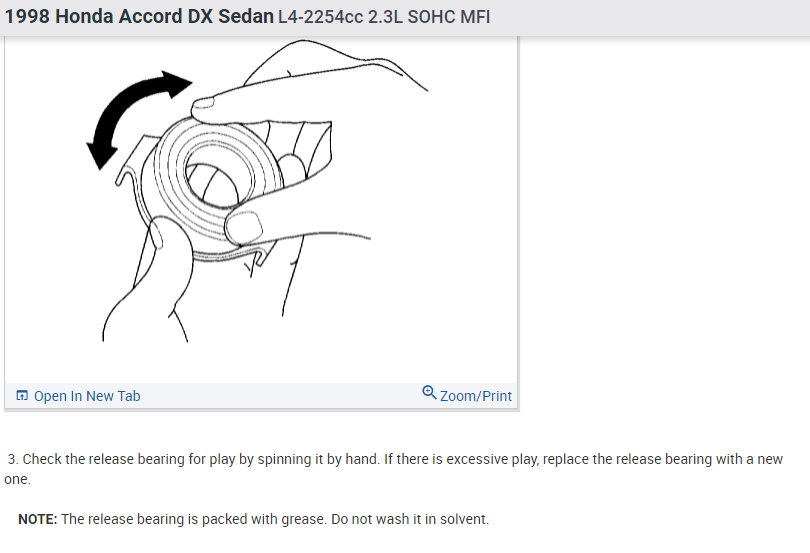
Task: Click the bold NOTE: label
Action: click(38, 519)
